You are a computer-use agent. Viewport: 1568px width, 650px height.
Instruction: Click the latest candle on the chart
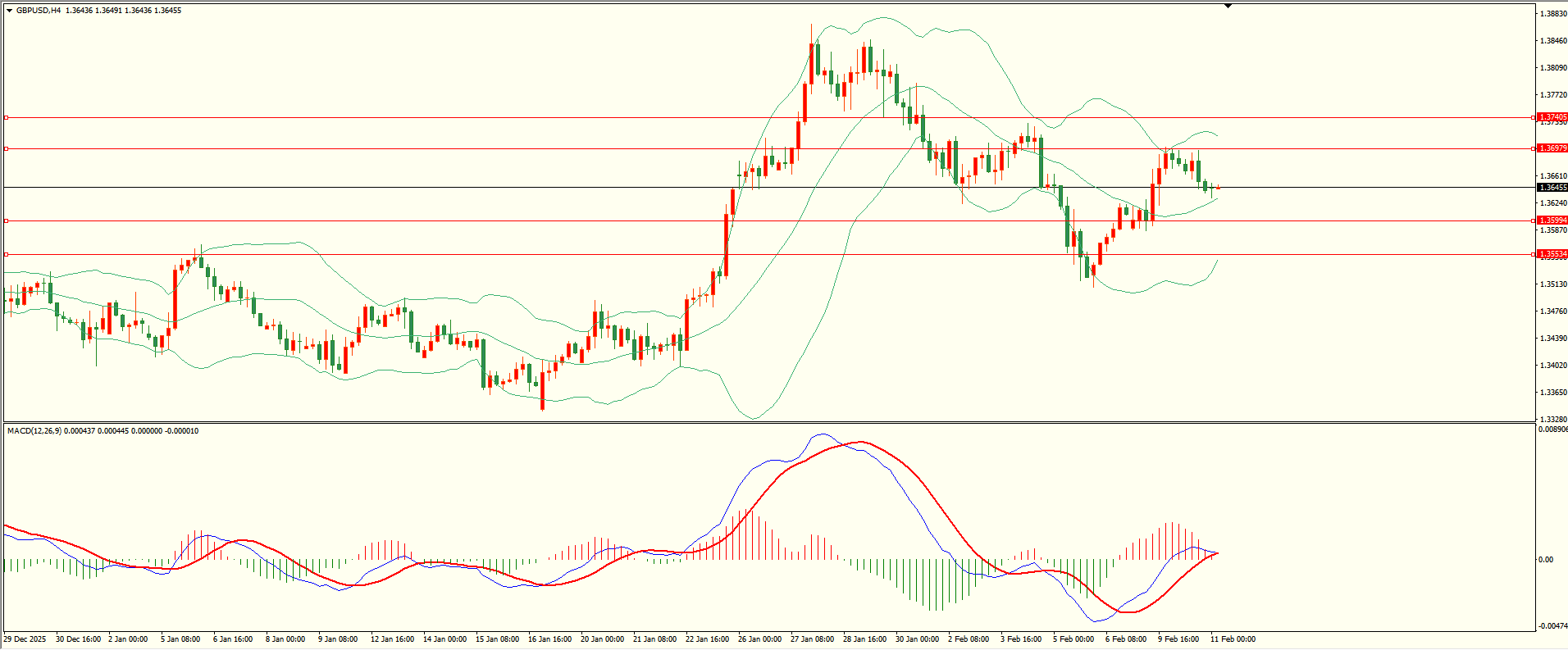(1218, 188)
